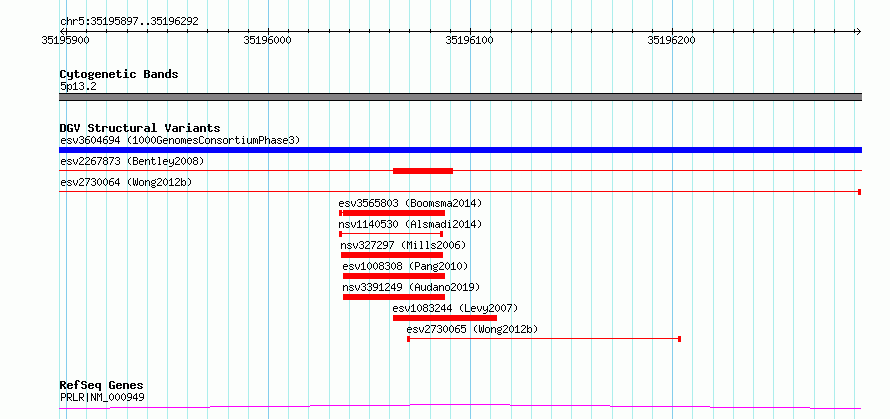Select the esv2730065 (Wong2012b) label
This screenshot has height=419, width=890.
pyautogui.click(x=472, y=329)
